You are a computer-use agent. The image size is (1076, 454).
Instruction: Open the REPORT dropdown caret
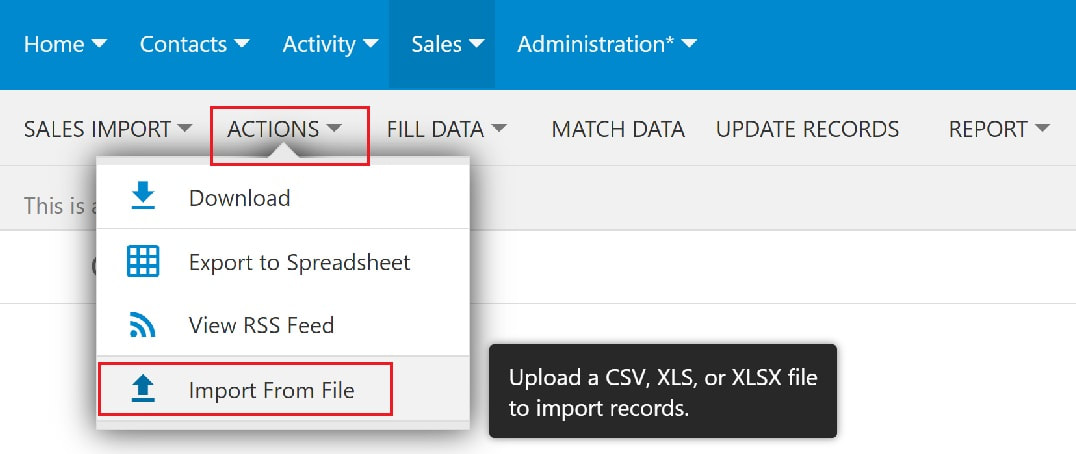[1042, 128]
